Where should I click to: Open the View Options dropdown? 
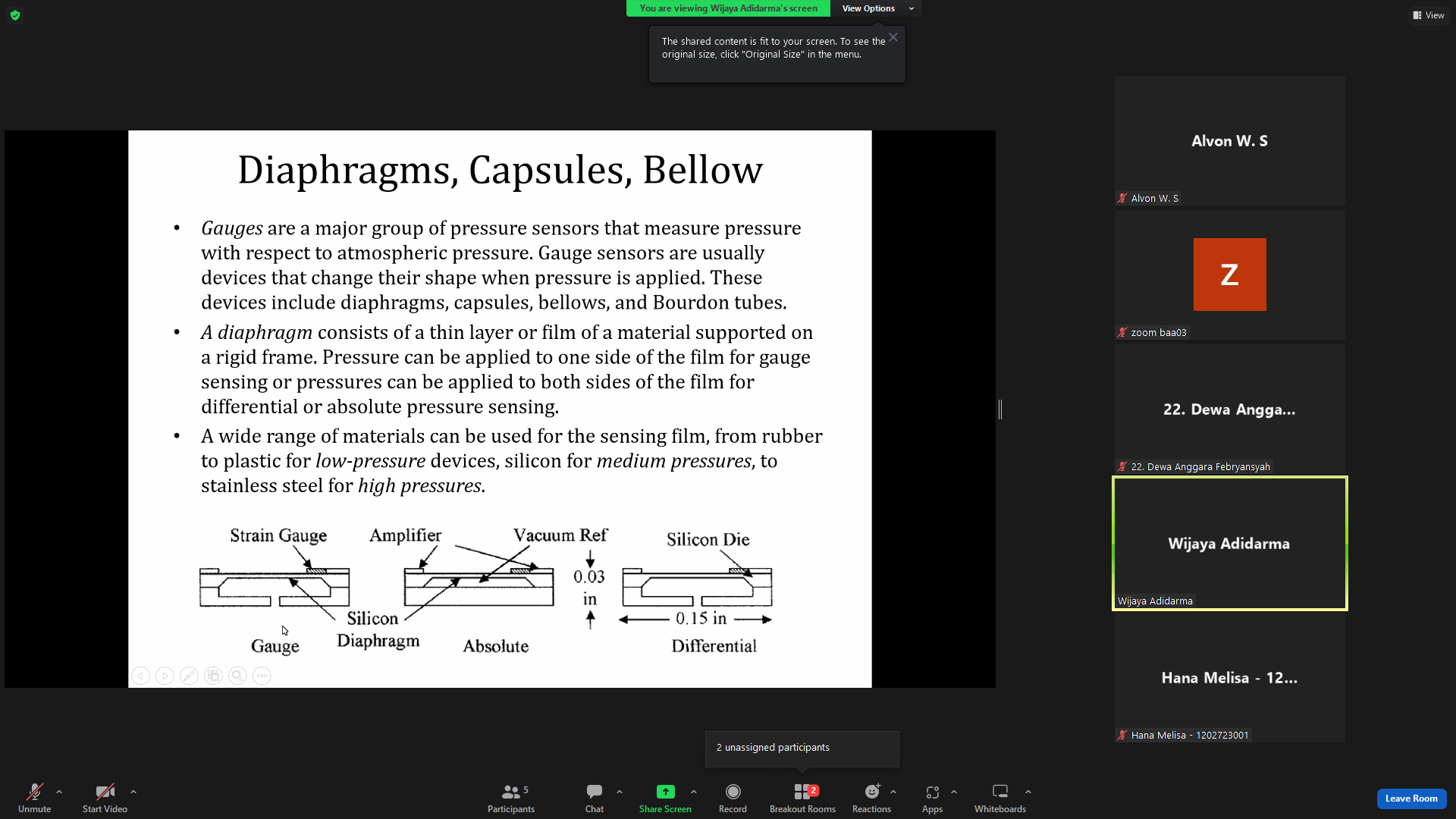(877, 8)
